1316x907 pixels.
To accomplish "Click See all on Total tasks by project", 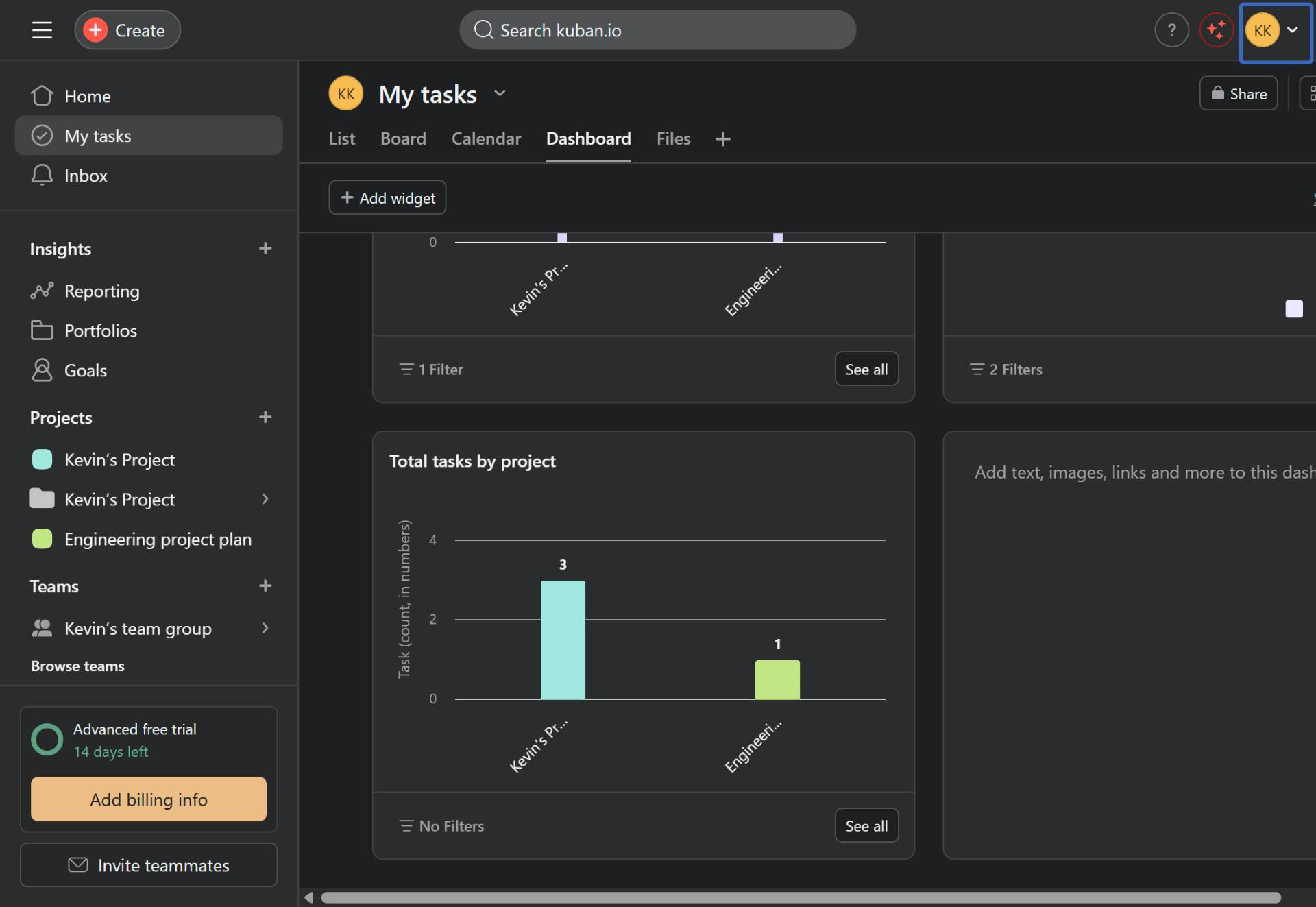I will [x=866, y=825].
